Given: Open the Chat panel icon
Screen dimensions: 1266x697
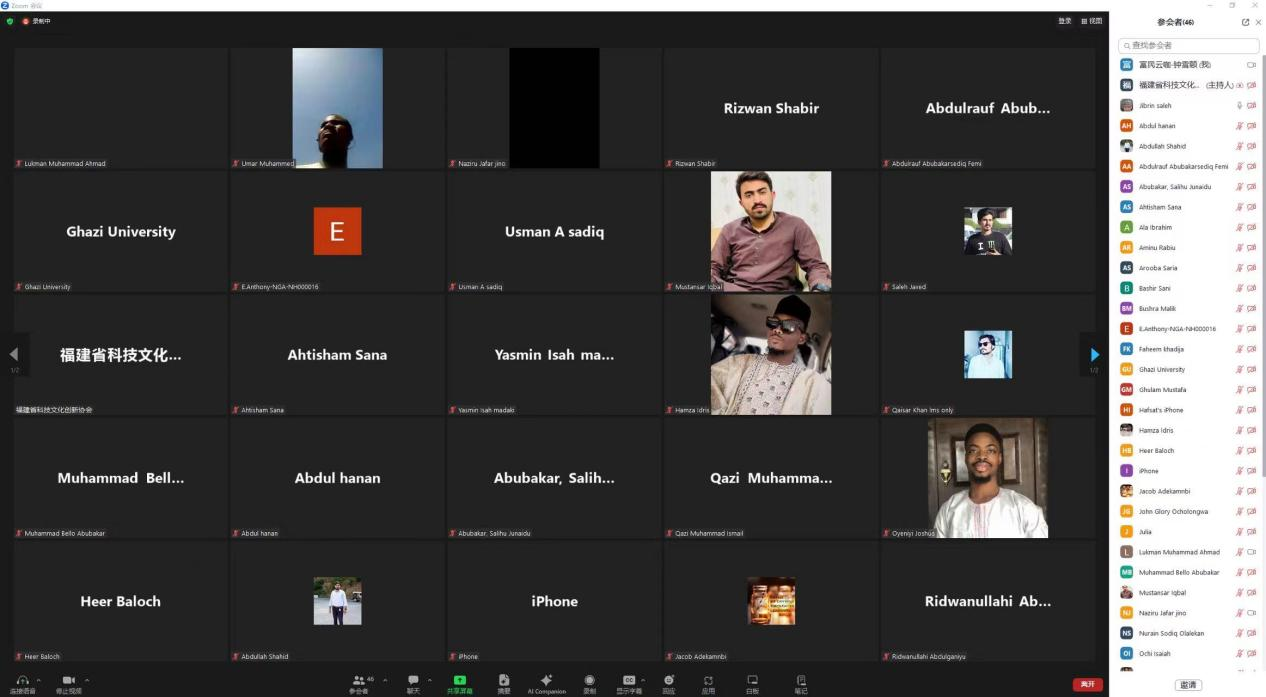Looking at the screenshot, I should click(x=413, y=681).
